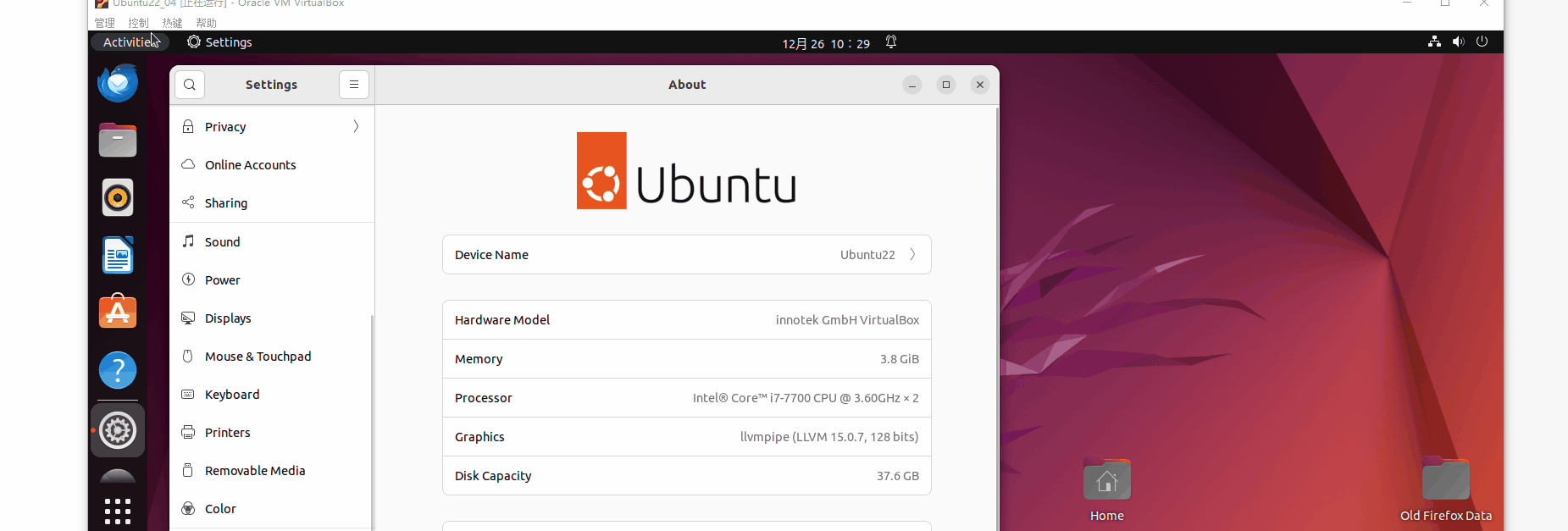Screen dimensions: 1568x531
Task: Click the Power icon in sidebar
Action: tap(188, 279)
